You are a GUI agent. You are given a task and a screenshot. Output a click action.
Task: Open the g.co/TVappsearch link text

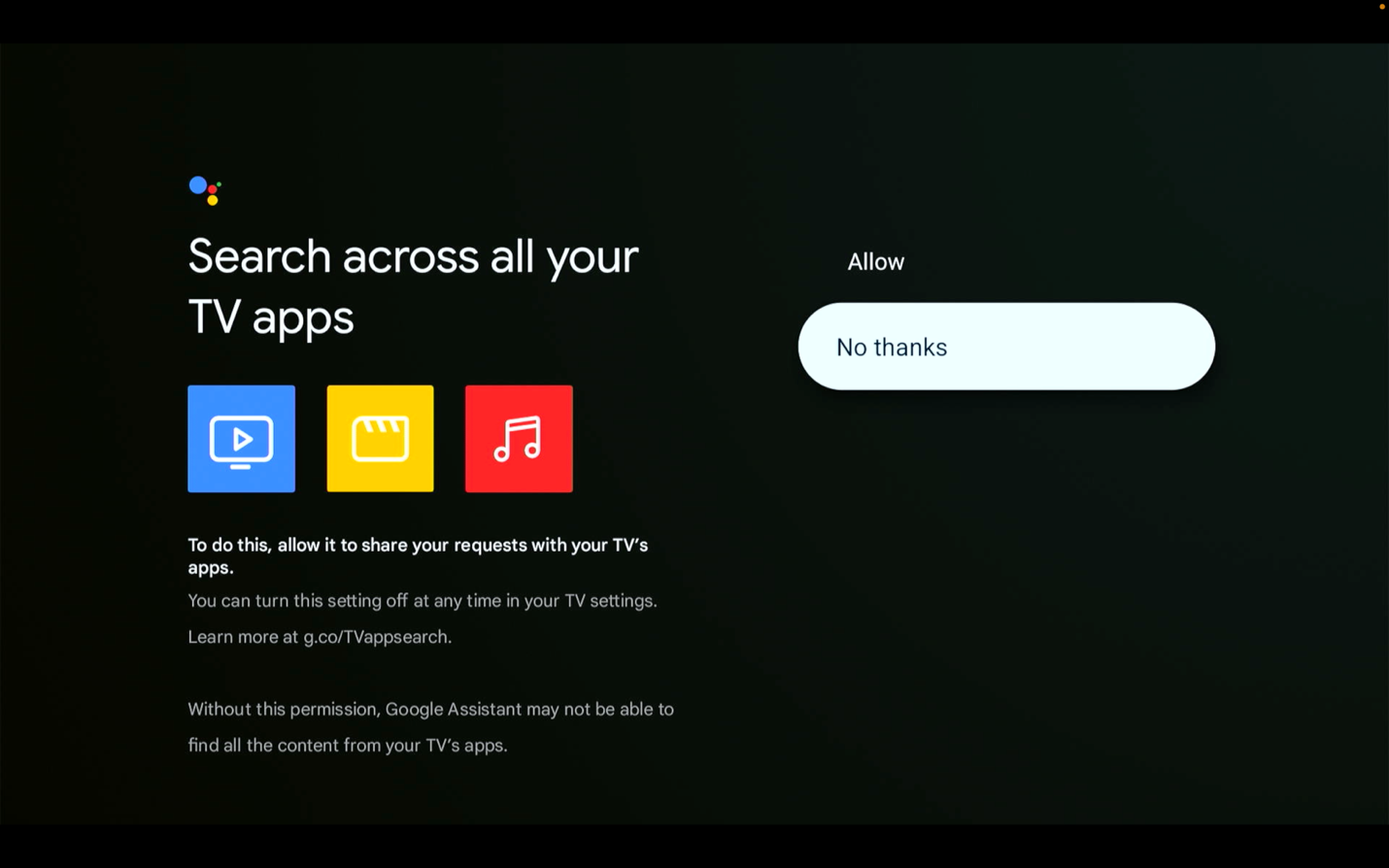click(377, 637)
